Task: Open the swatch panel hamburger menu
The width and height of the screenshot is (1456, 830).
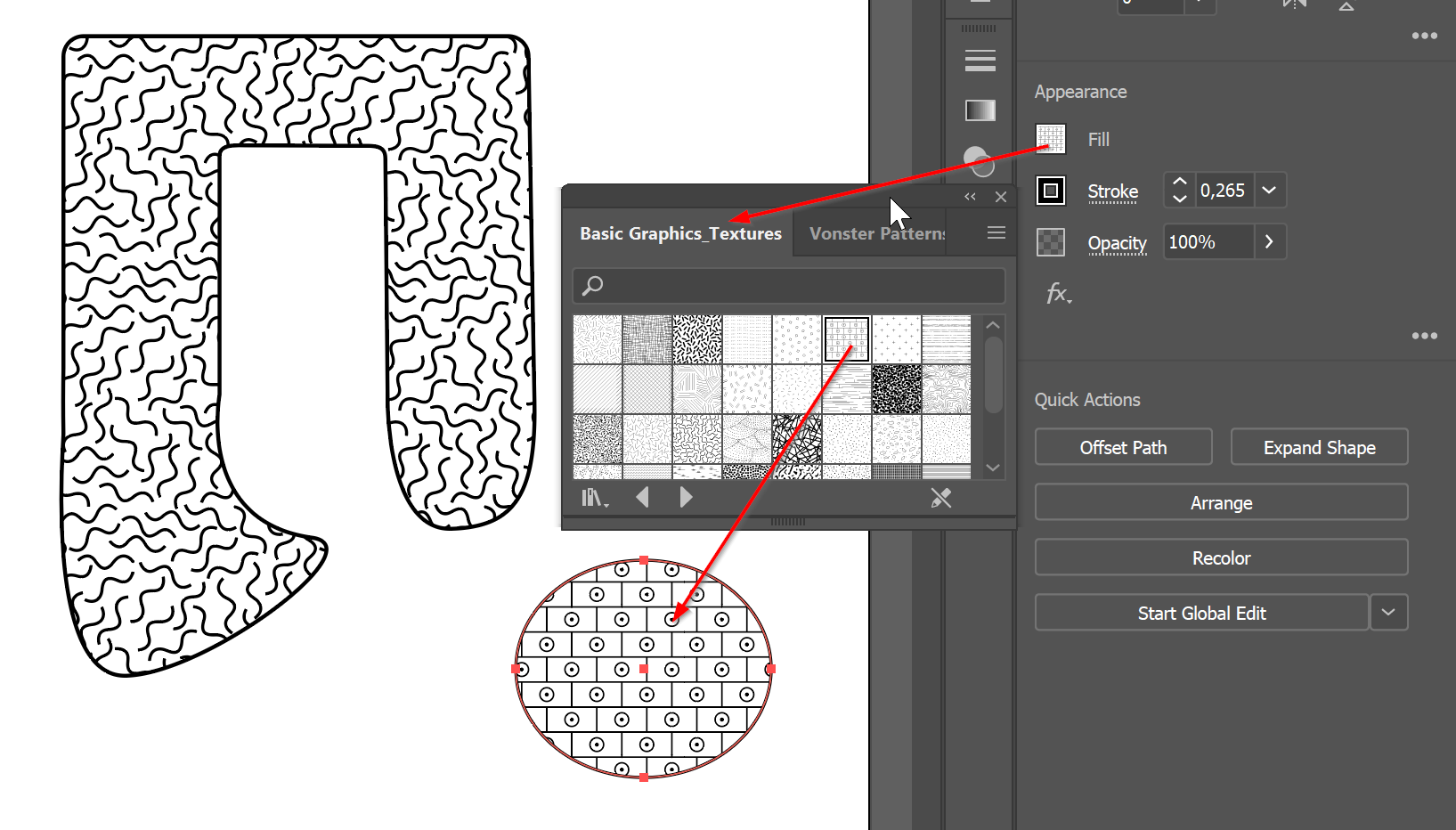Action: coord(996,233)
